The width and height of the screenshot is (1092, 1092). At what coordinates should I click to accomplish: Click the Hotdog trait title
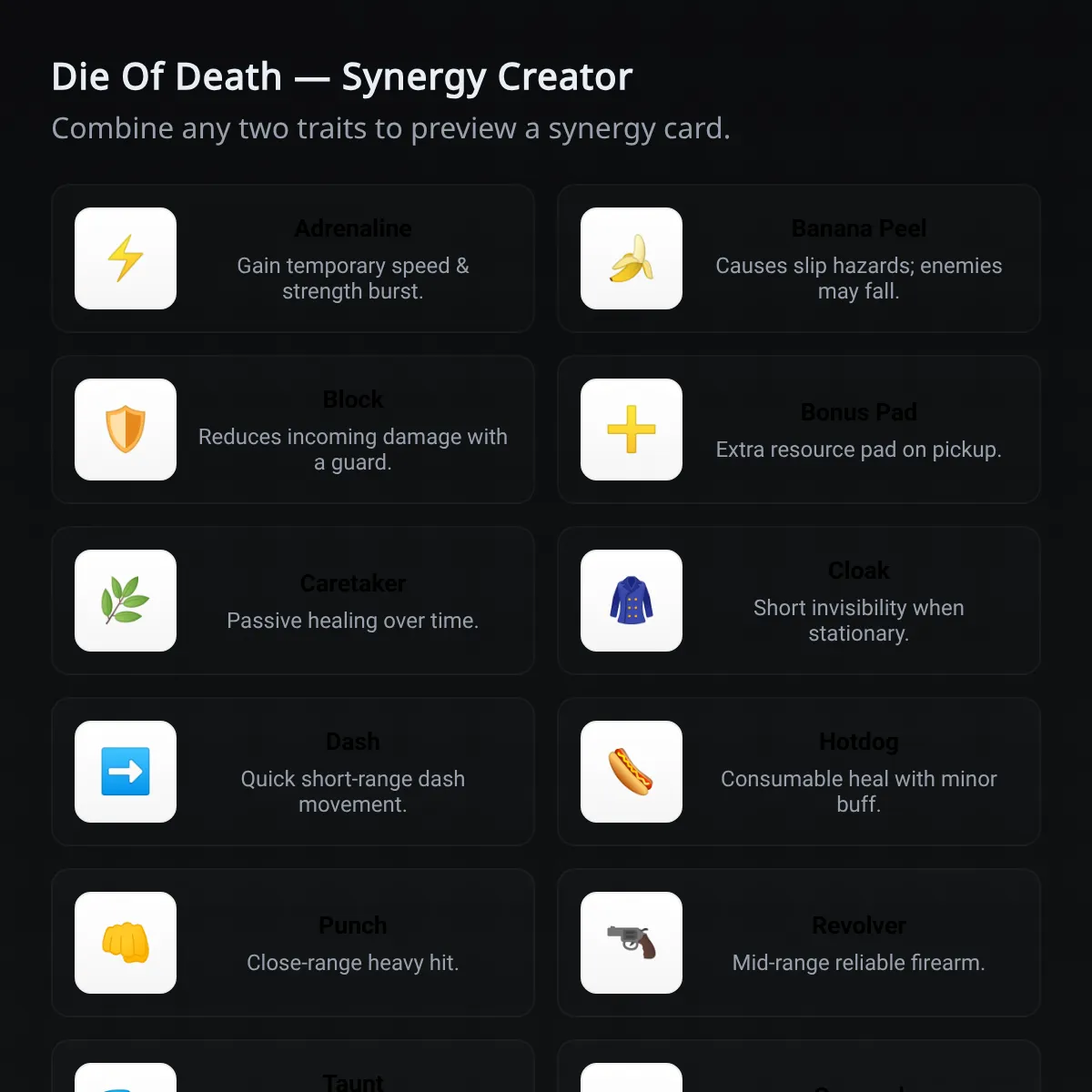859,742
